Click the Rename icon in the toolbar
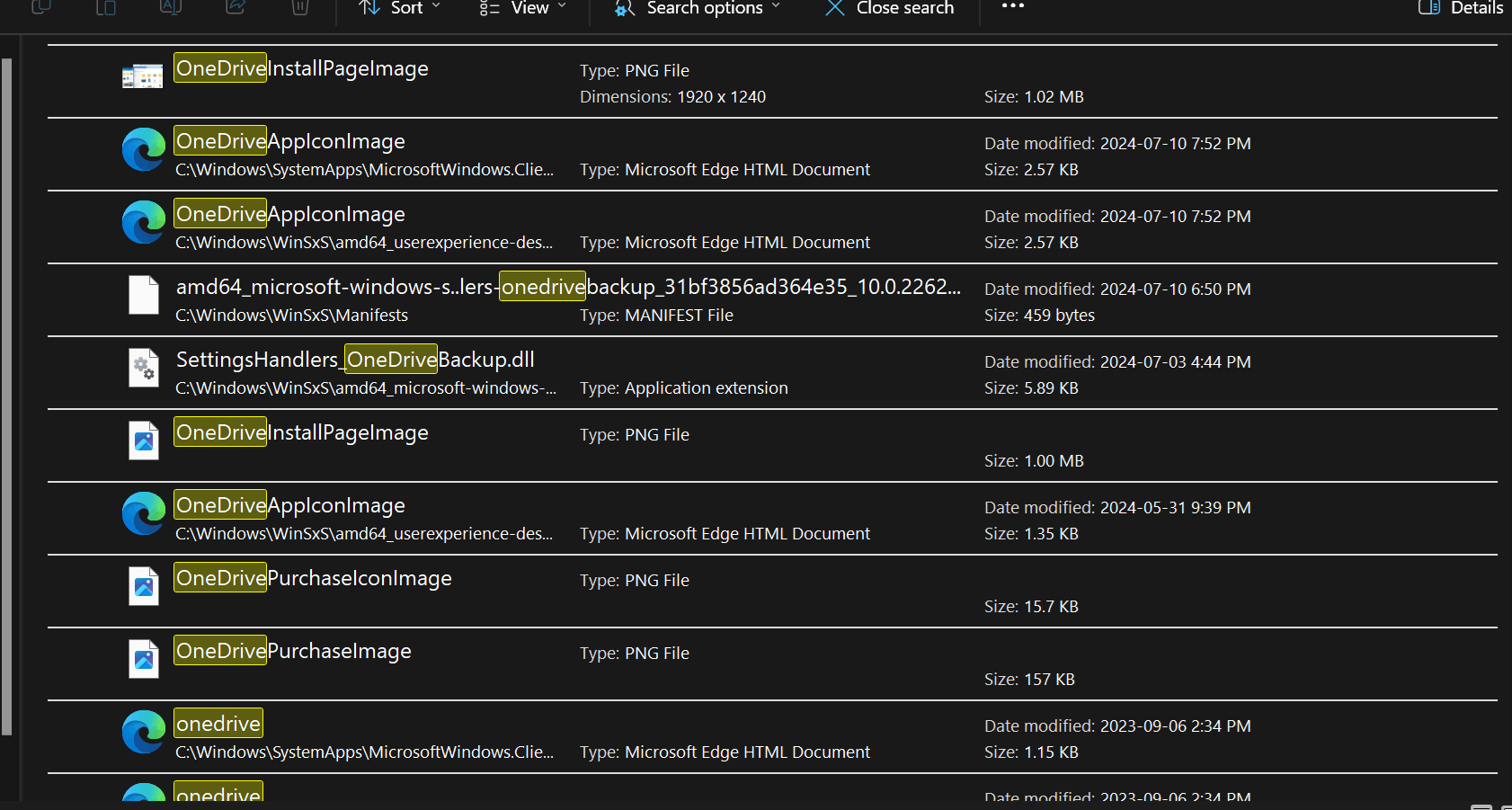 pyautogui.click(x=171, y=6)
